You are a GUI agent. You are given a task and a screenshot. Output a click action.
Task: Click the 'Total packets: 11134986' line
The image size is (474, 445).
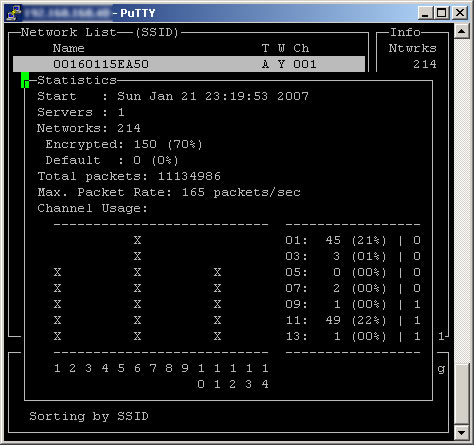point(129,176)
